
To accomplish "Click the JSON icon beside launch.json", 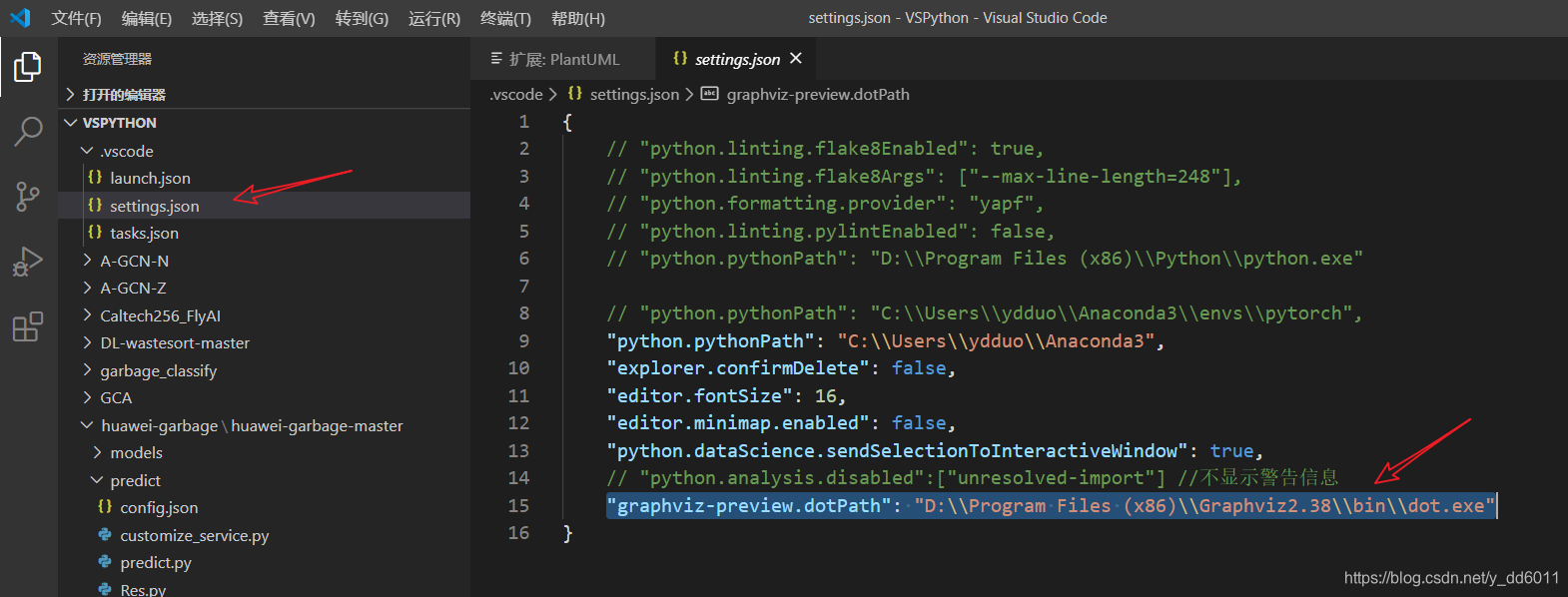I will coord(95,177).
